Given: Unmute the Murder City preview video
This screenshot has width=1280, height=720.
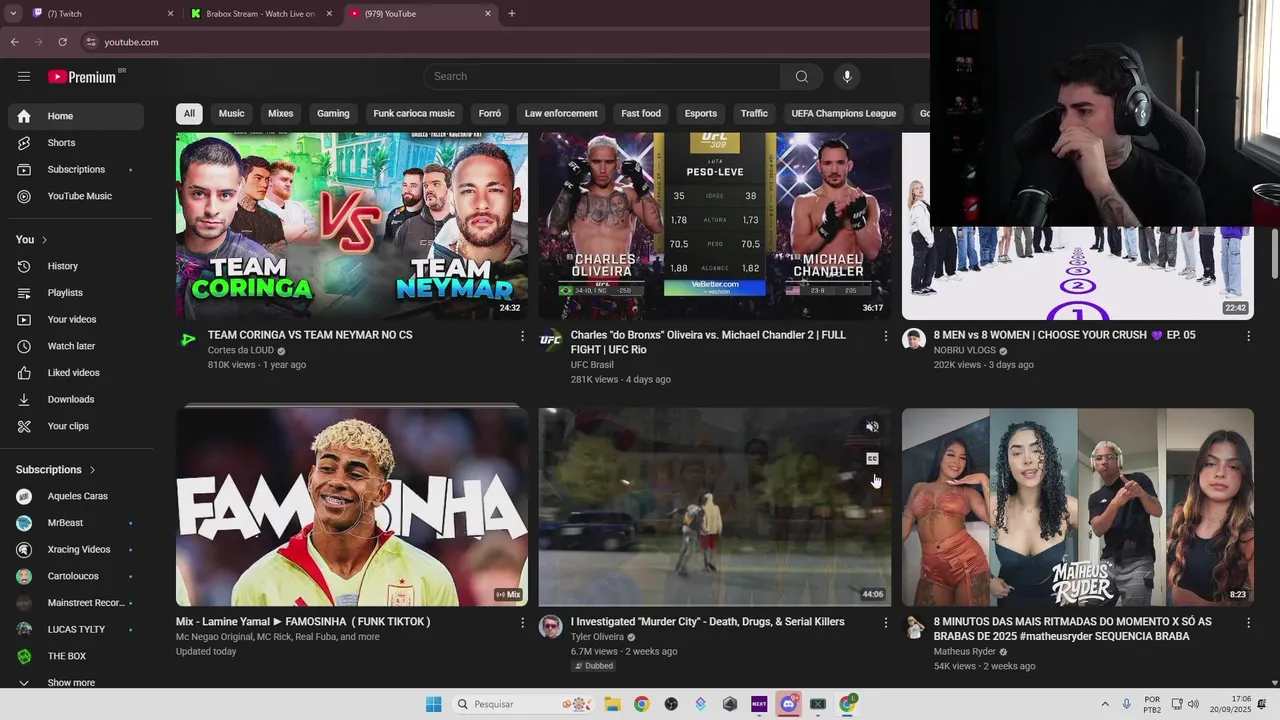Looking at the screenshot, I should [x=872, y=427].
